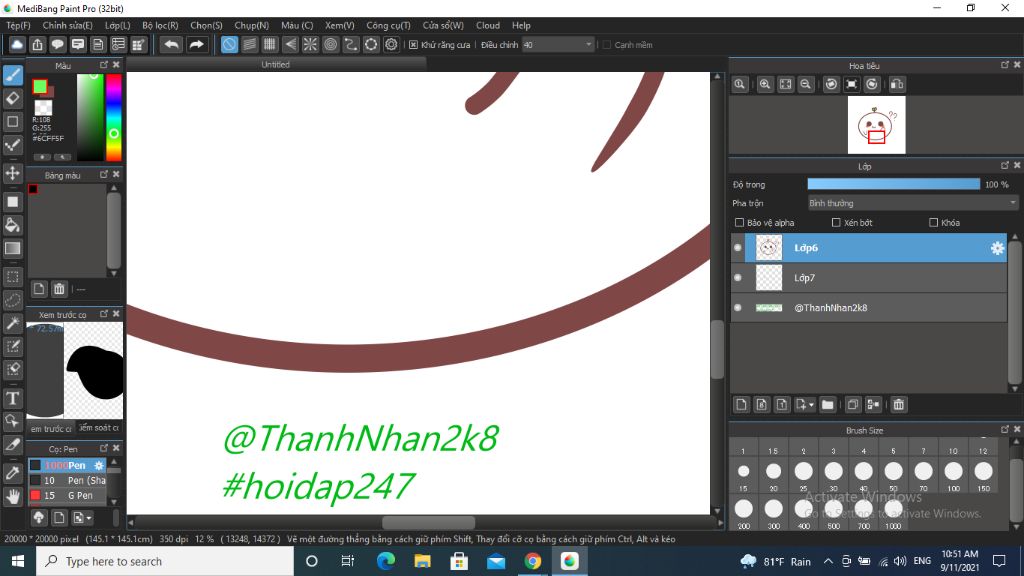Hide the @ThanhNhan2k8 layer
The width and height of the screenshot is (1024, 576).
(x=738, y=308)
